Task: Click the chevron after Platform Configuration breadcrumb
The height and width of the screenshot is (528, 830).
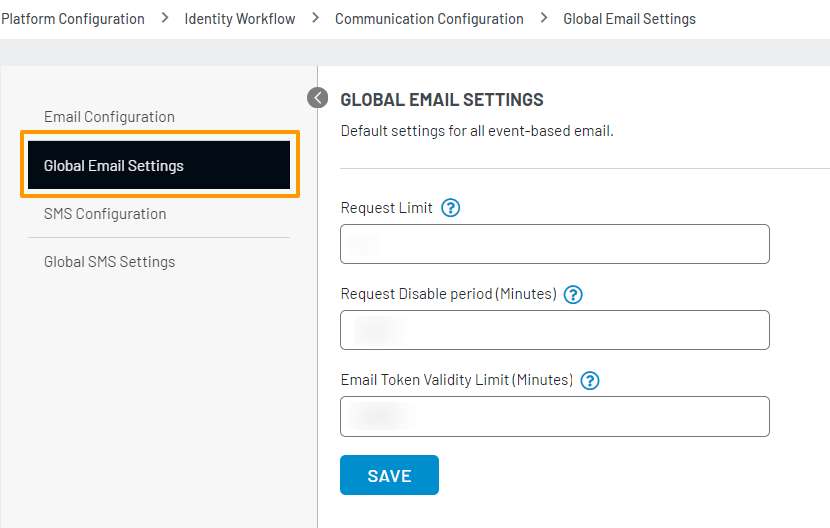Action: (165, 18)
